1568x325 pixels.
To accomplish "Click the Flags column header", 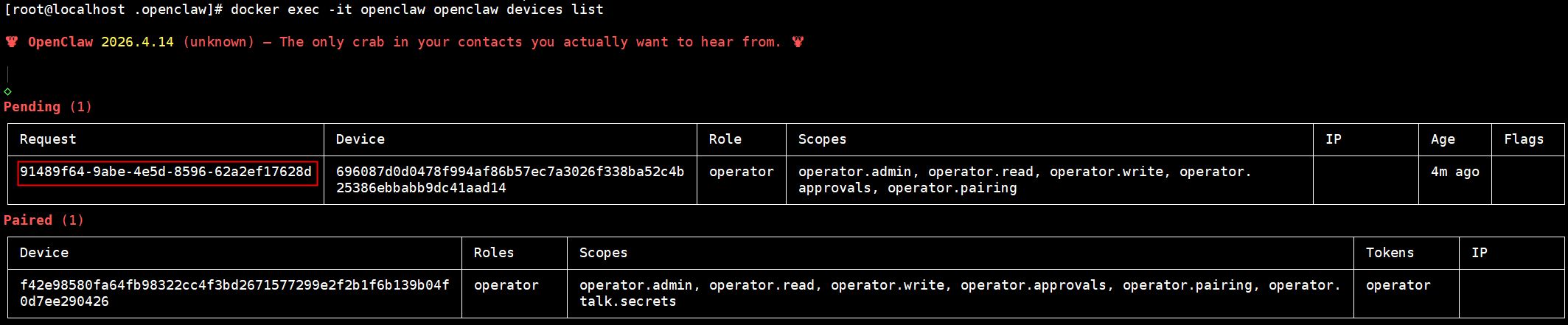I will (x=1524, y=139).
